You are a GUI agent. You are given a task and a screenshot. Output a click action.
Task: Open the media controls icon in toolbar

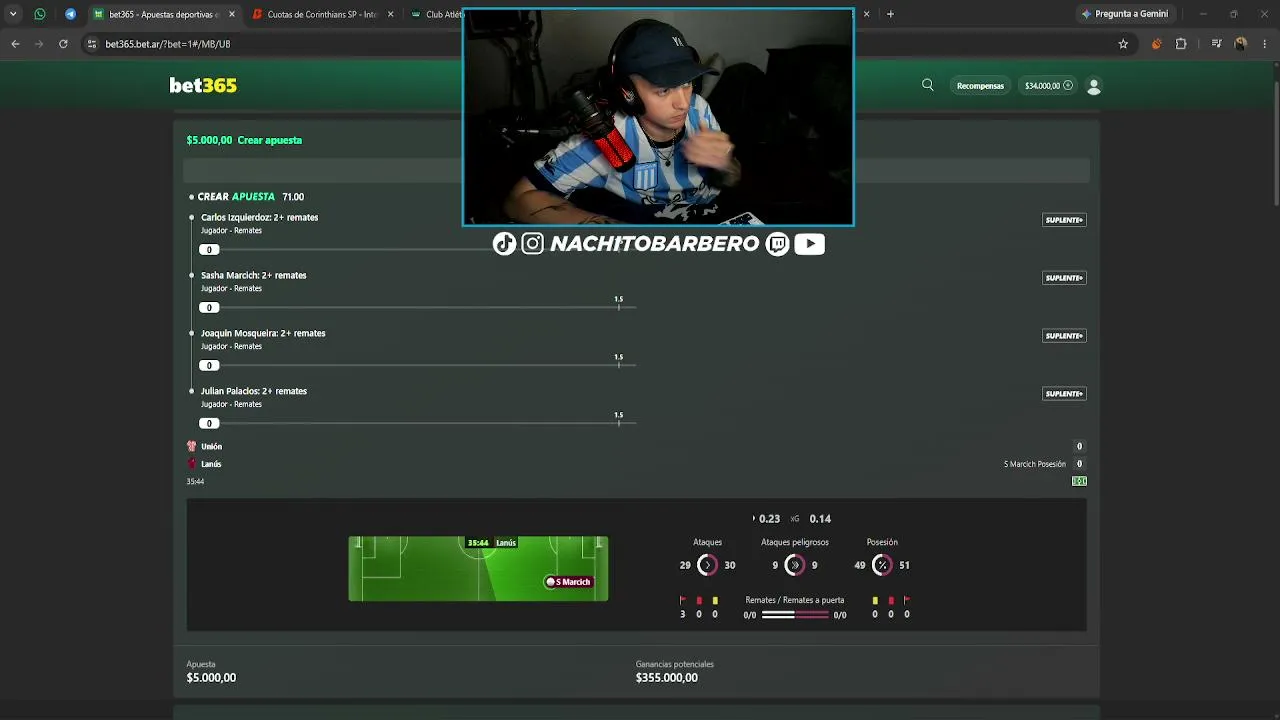pyautogui.click(x=1216, y=44)
